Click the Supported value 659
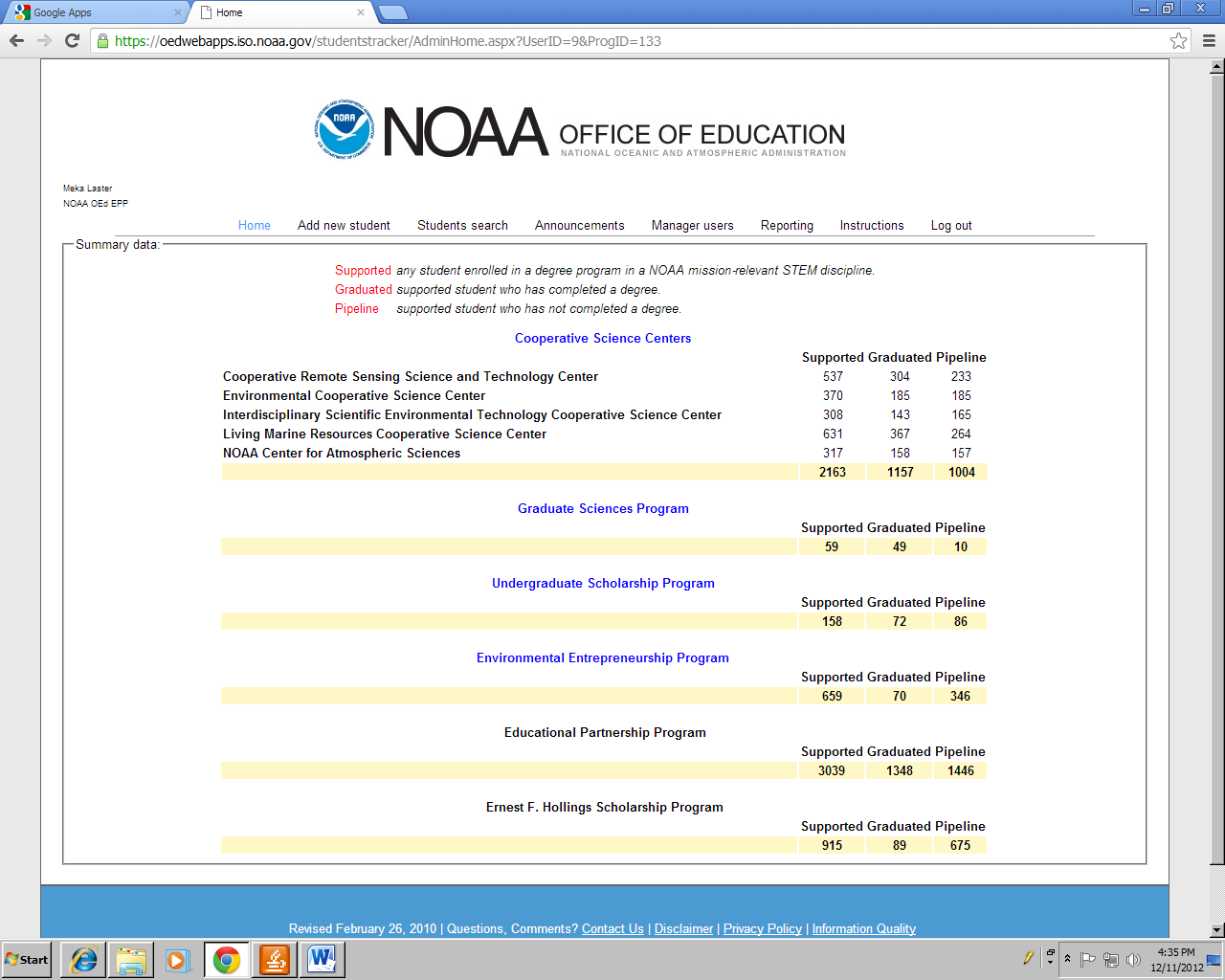 [833, 697]
